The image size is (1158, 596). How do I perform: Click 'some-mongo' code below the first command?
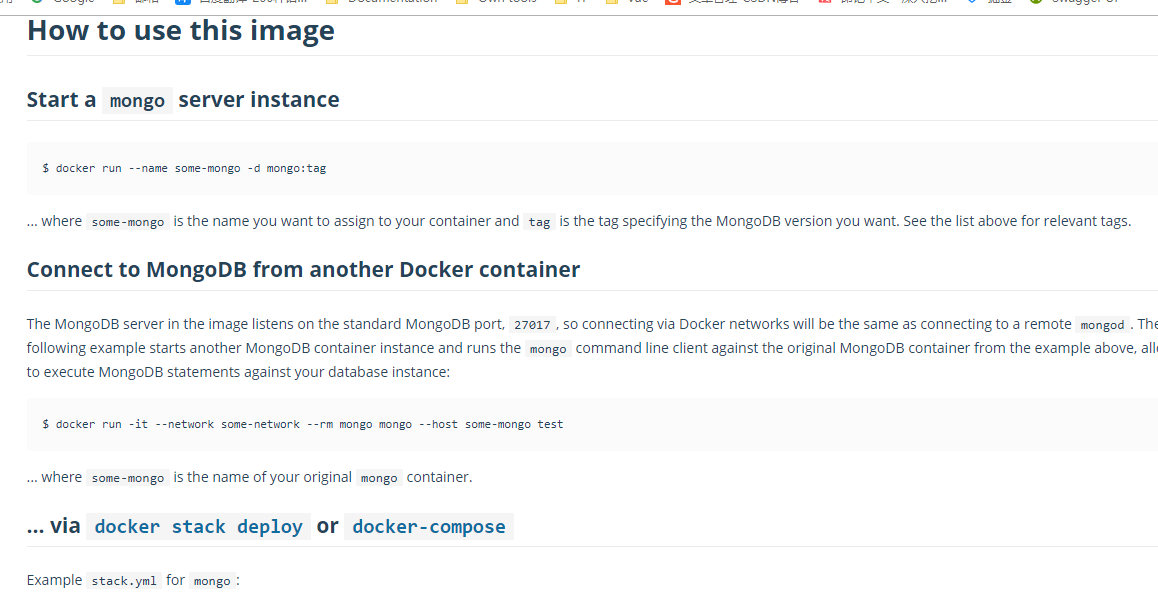click(128, 222)
